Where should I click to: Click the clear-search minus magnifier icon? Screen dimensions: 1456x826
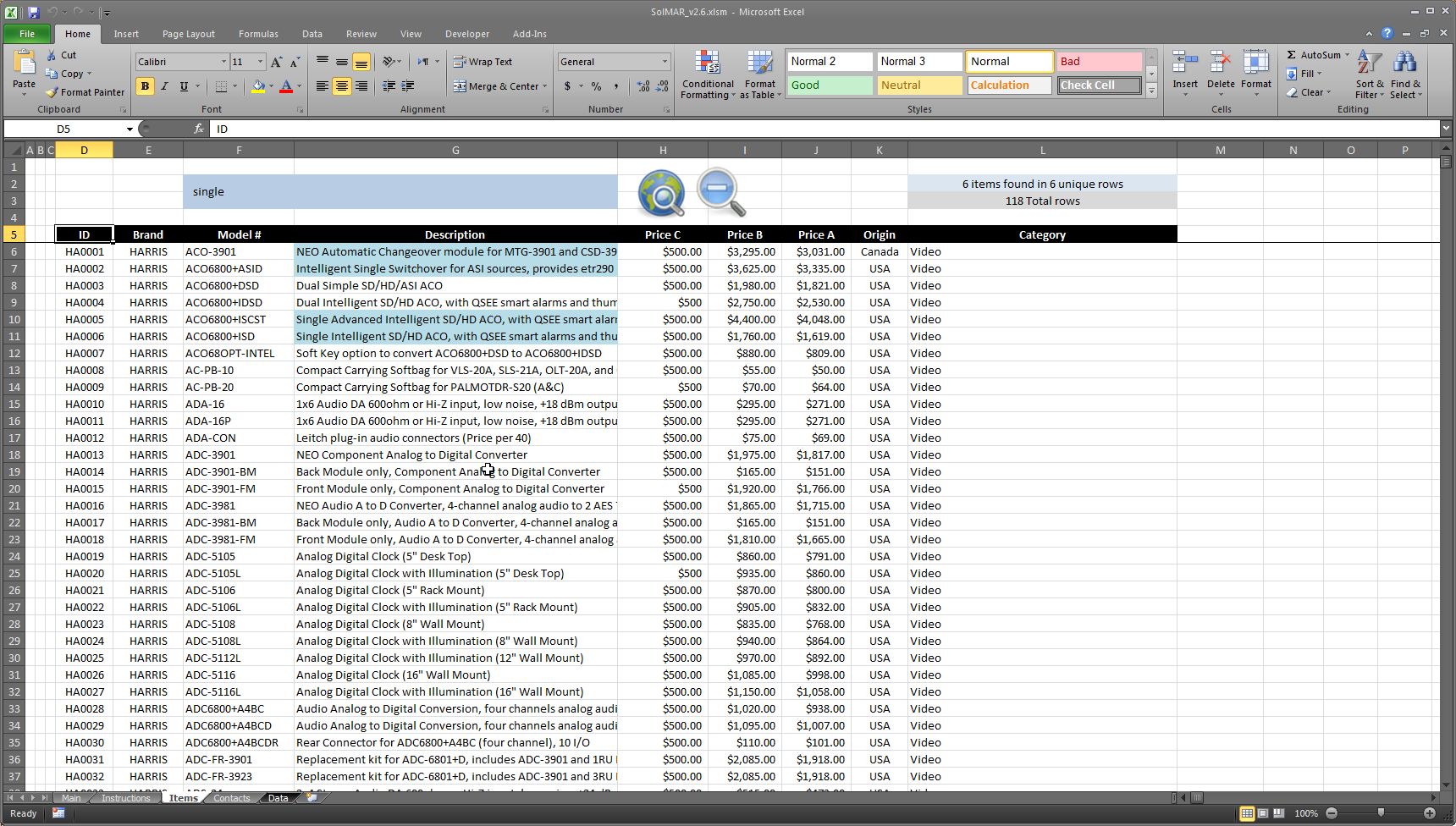click(x=721, y=192)
